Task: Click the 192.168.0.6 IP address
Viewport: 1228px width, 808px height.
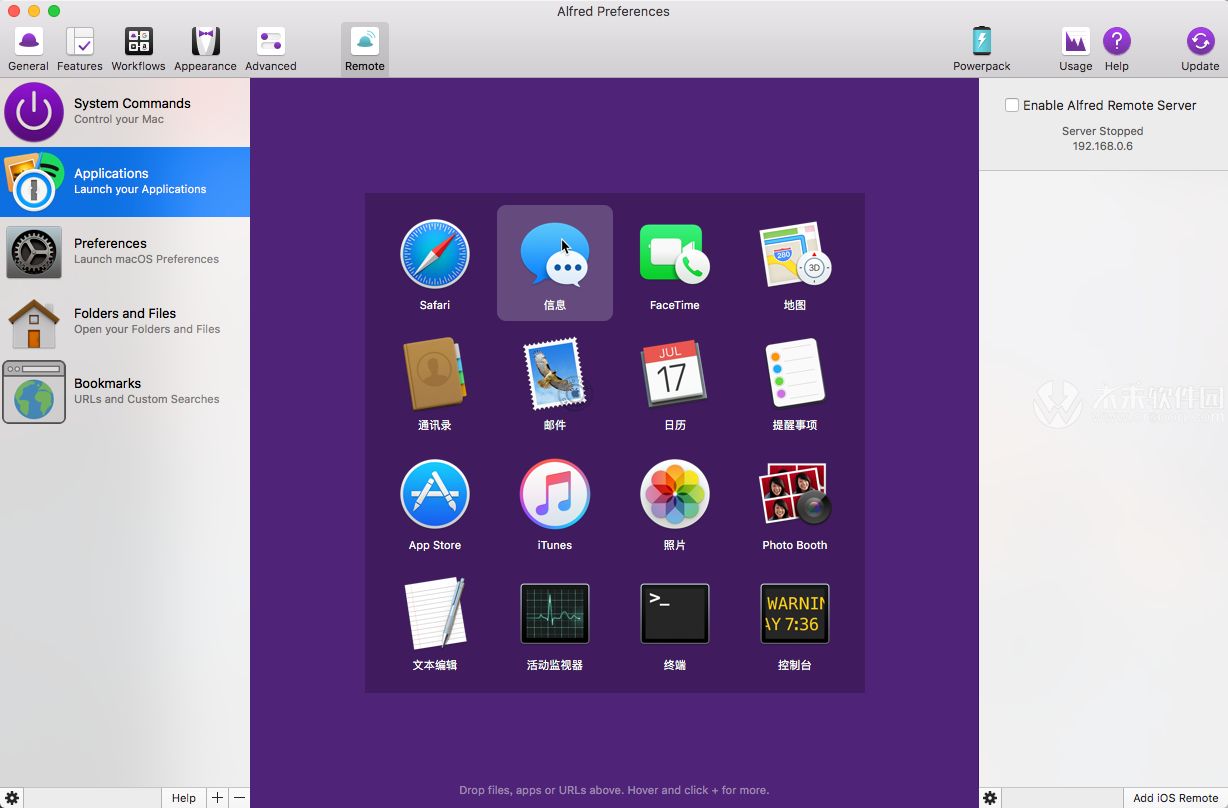Action: pos(1102,146)
